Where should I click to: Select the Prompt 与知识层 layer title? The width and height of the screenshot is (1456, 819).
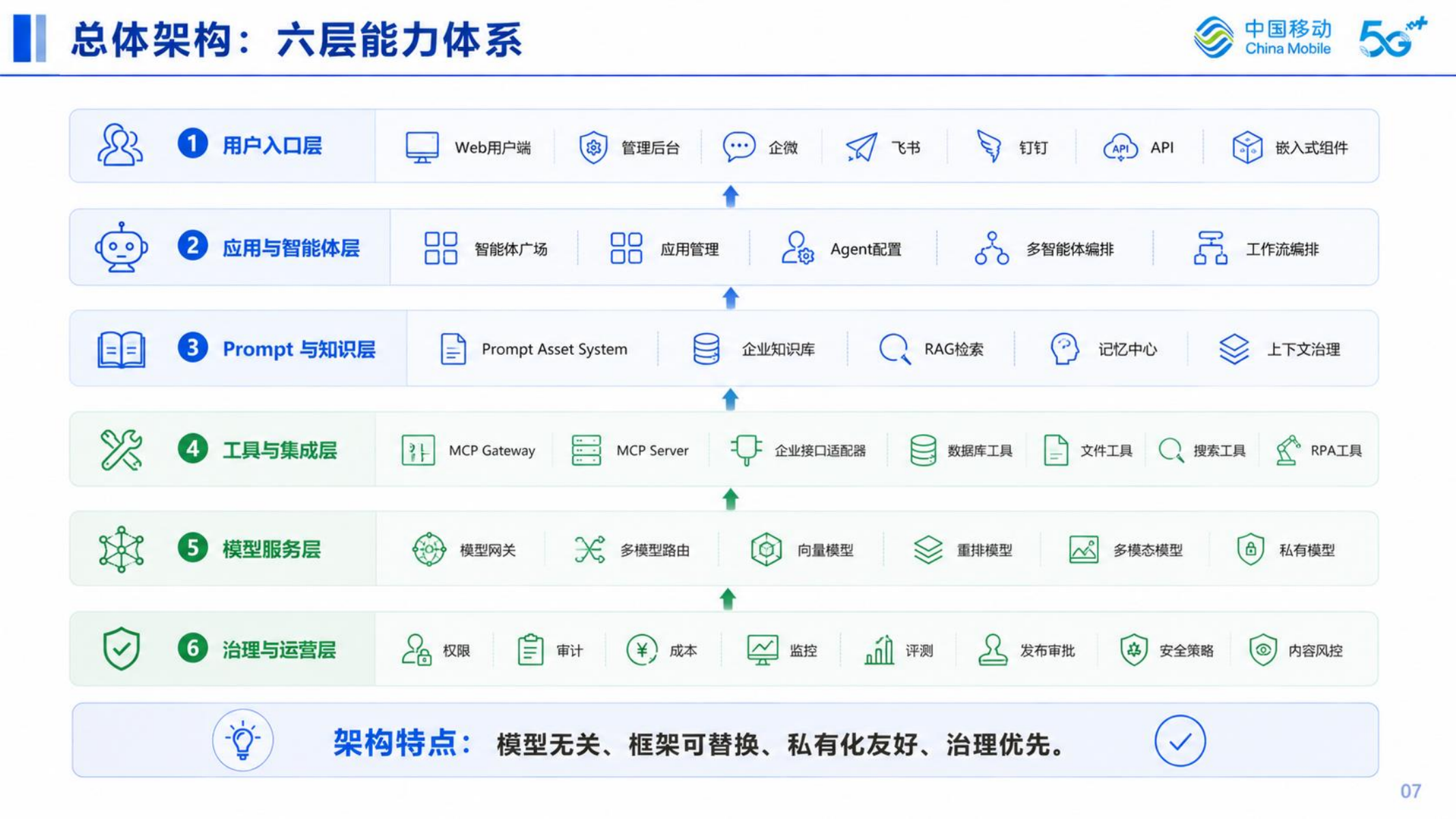(299, 349)
